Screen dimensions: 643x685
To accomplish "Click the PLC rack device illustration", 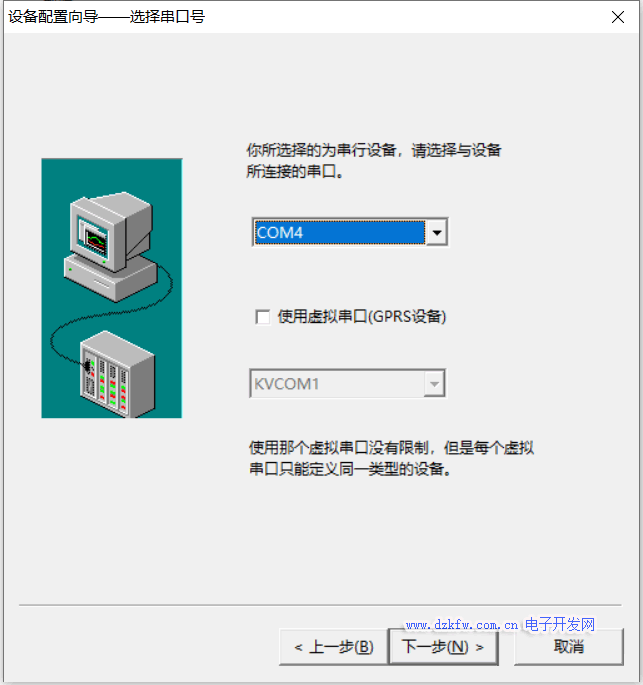I will (117, 374).
